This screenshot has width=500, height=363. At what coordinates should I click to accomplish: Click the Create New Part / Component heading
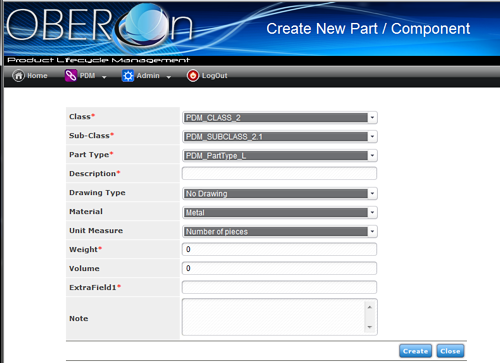point(368,29)
